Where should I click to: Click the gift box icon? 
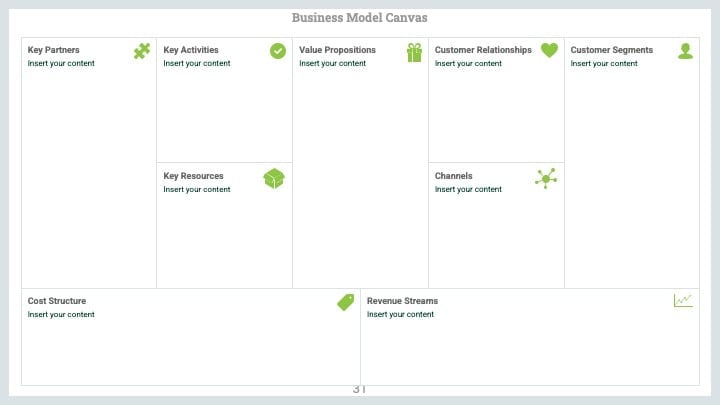pos(414,52)
